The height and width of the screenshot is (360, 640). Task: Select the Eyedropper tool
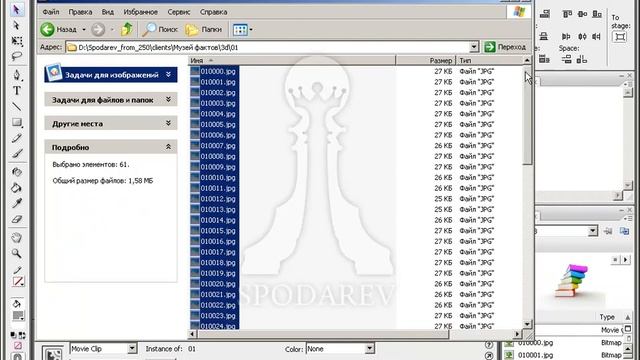click(x=17, y=203)
